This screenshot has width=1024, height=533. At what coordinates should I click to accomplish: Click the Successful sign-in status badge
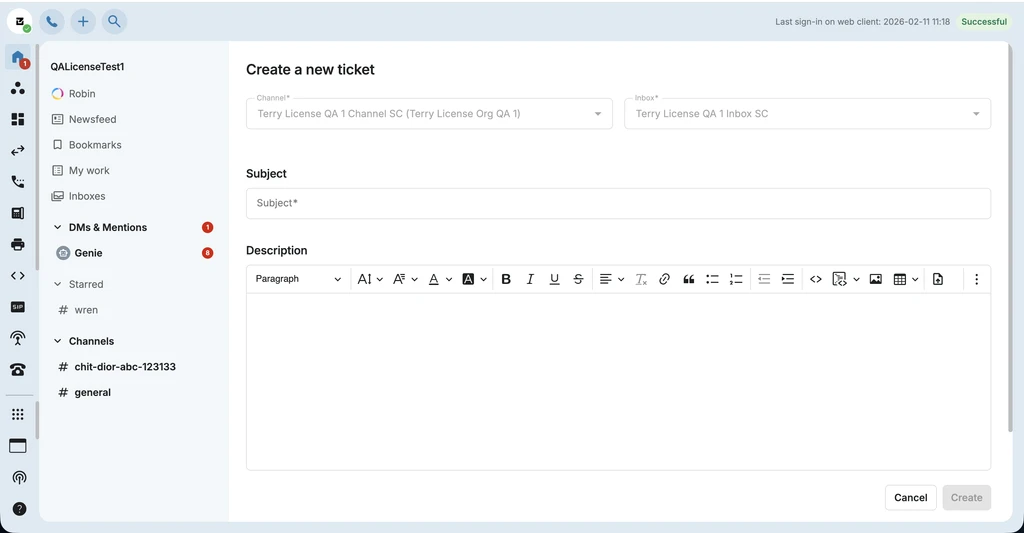pos(984,22)
